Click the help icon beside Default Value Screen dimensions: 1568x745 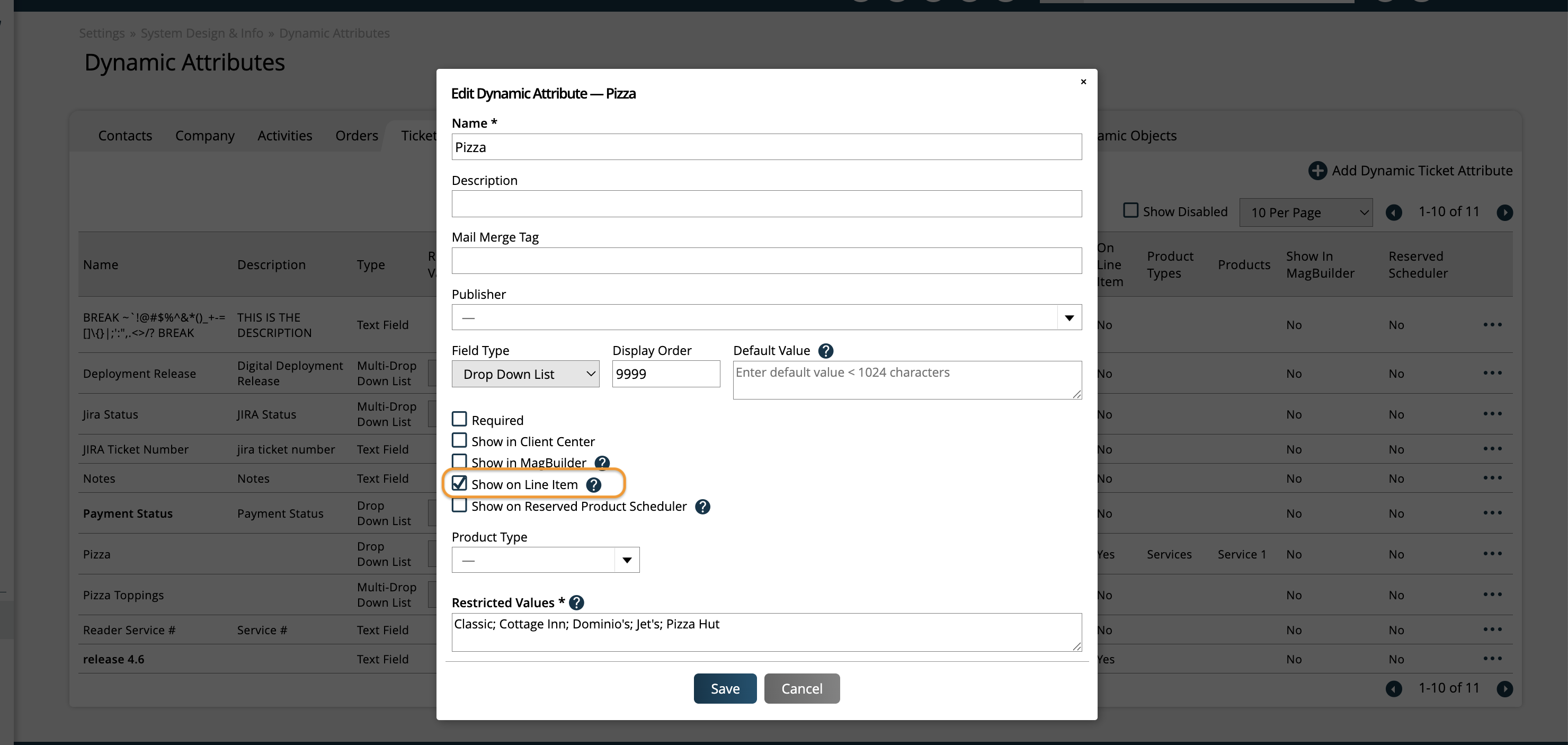[x=825, y=351]
